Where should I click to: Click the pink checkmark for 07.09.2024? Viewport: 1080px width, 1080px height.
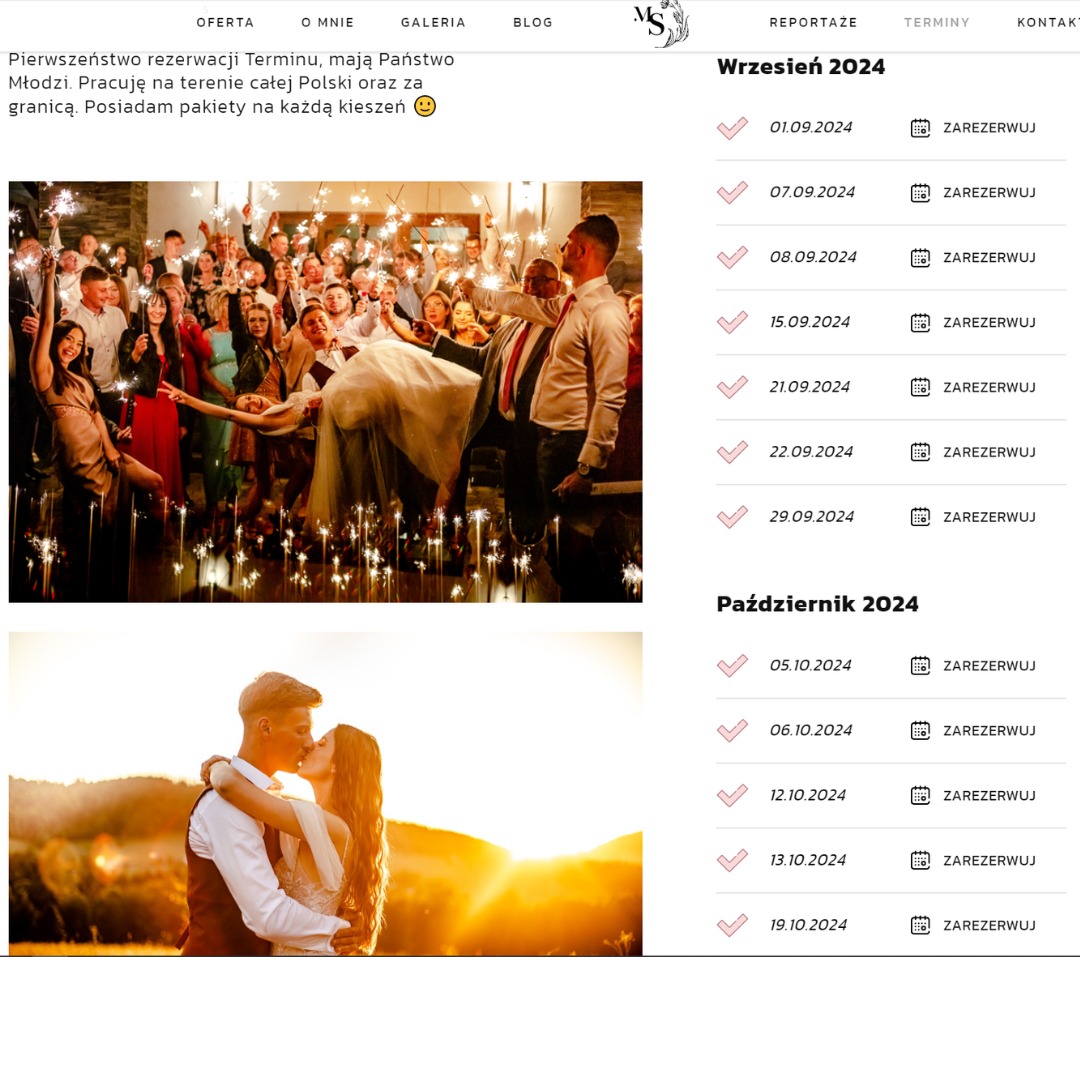[x=732, y=192]
